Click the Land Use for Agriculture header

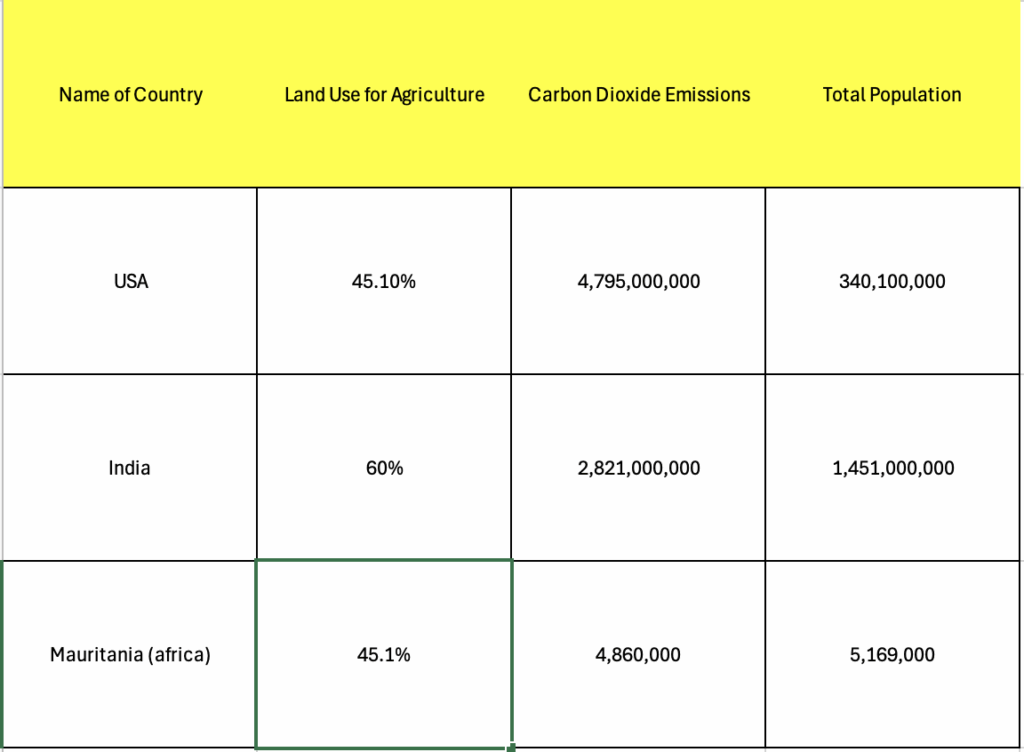384,95
